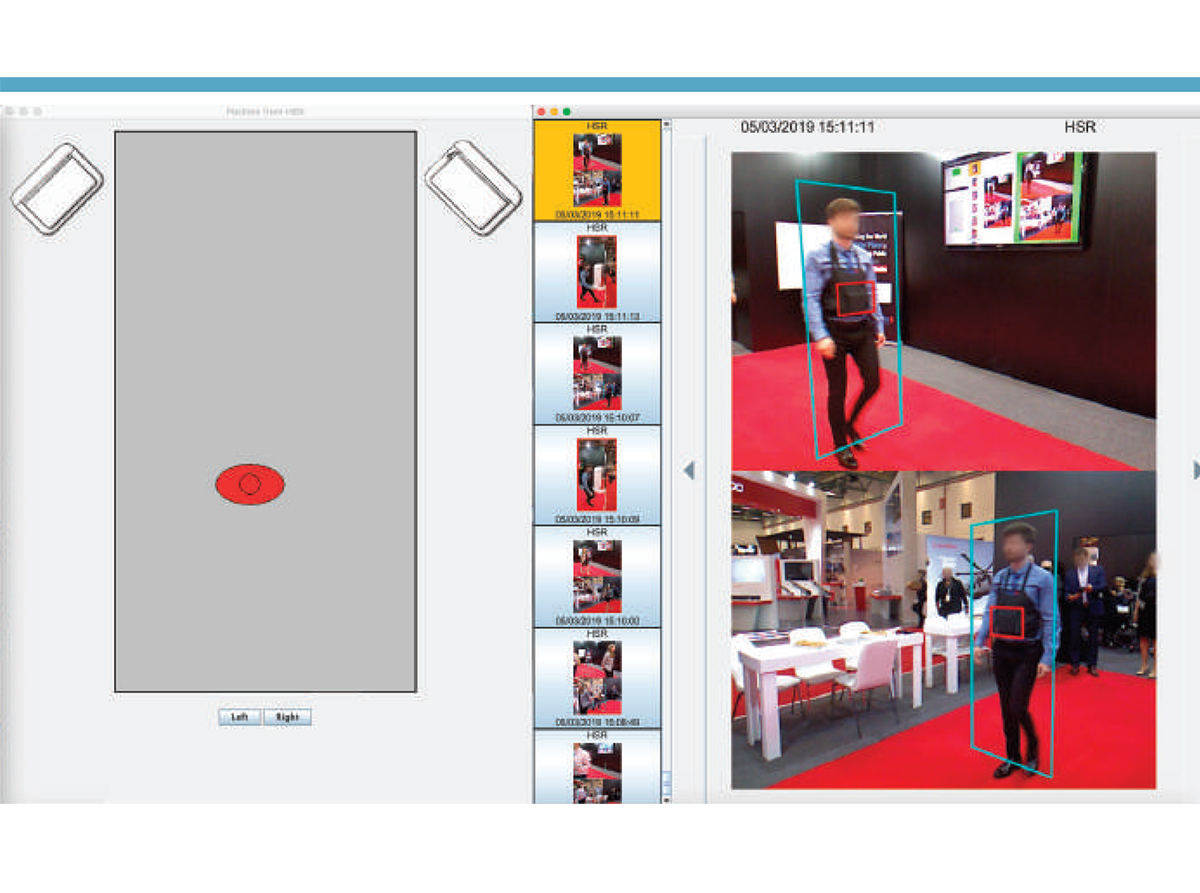Select the highlighted thumbnail dated 15:11:11
Viewport: 1200px width, 893px height.
pyautogui.click(x=597, y=170)
